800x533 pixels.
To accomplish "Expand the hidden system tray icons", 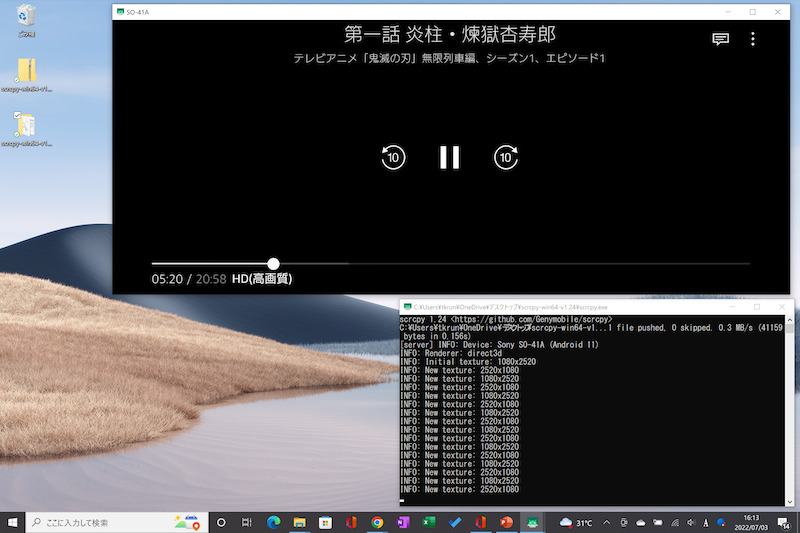I will click(x=606, y=522).
